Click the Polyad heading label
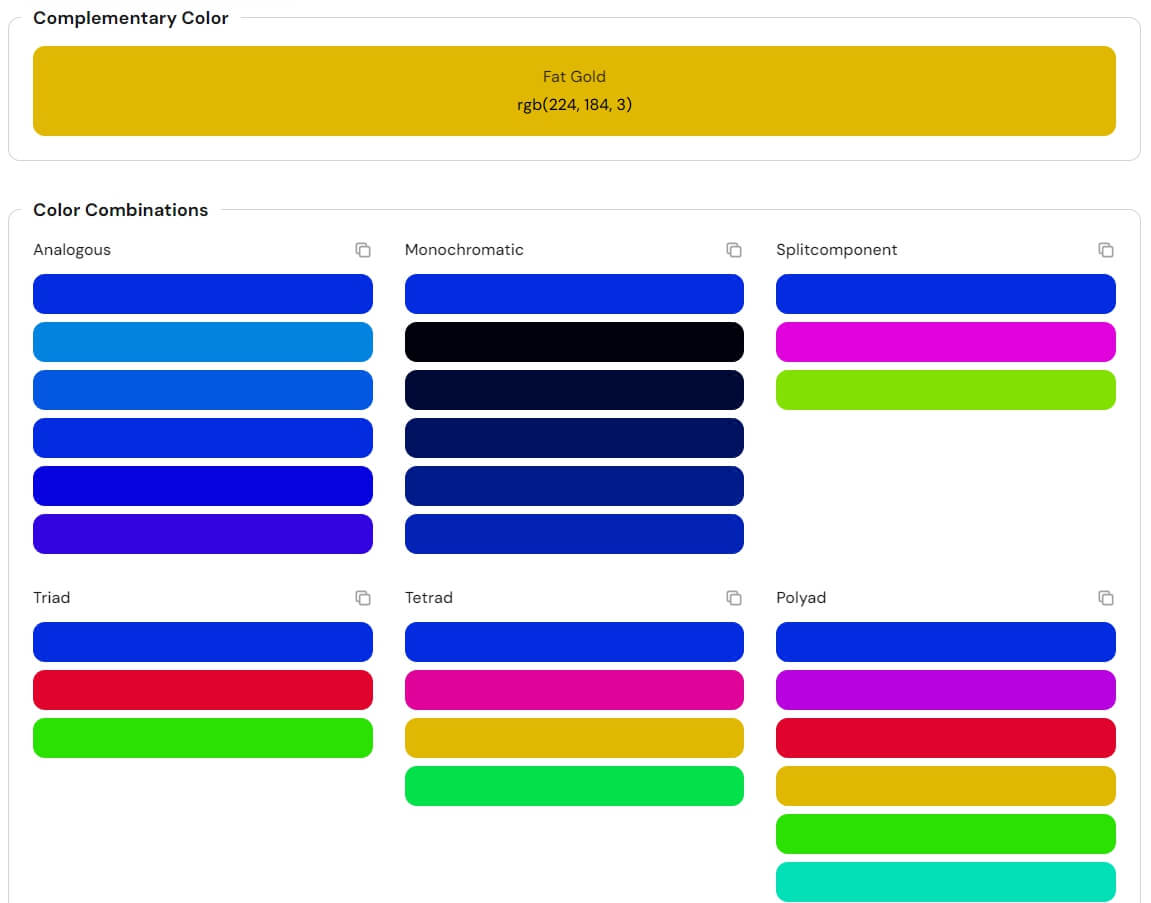The width and height of the screenshot is (1151, 903). [x=801, y=598]
